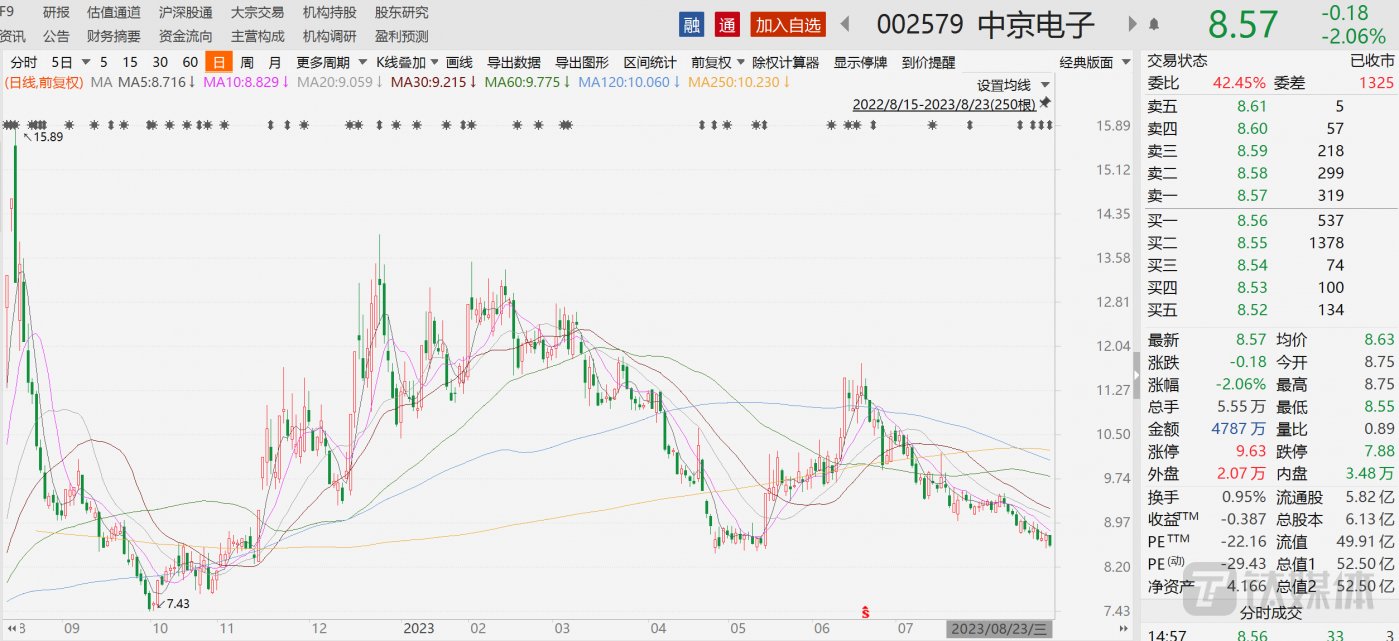Click the (日线,前复权) chart label
The width and height of the screenshot is (1399, 641).
(45, 81)
